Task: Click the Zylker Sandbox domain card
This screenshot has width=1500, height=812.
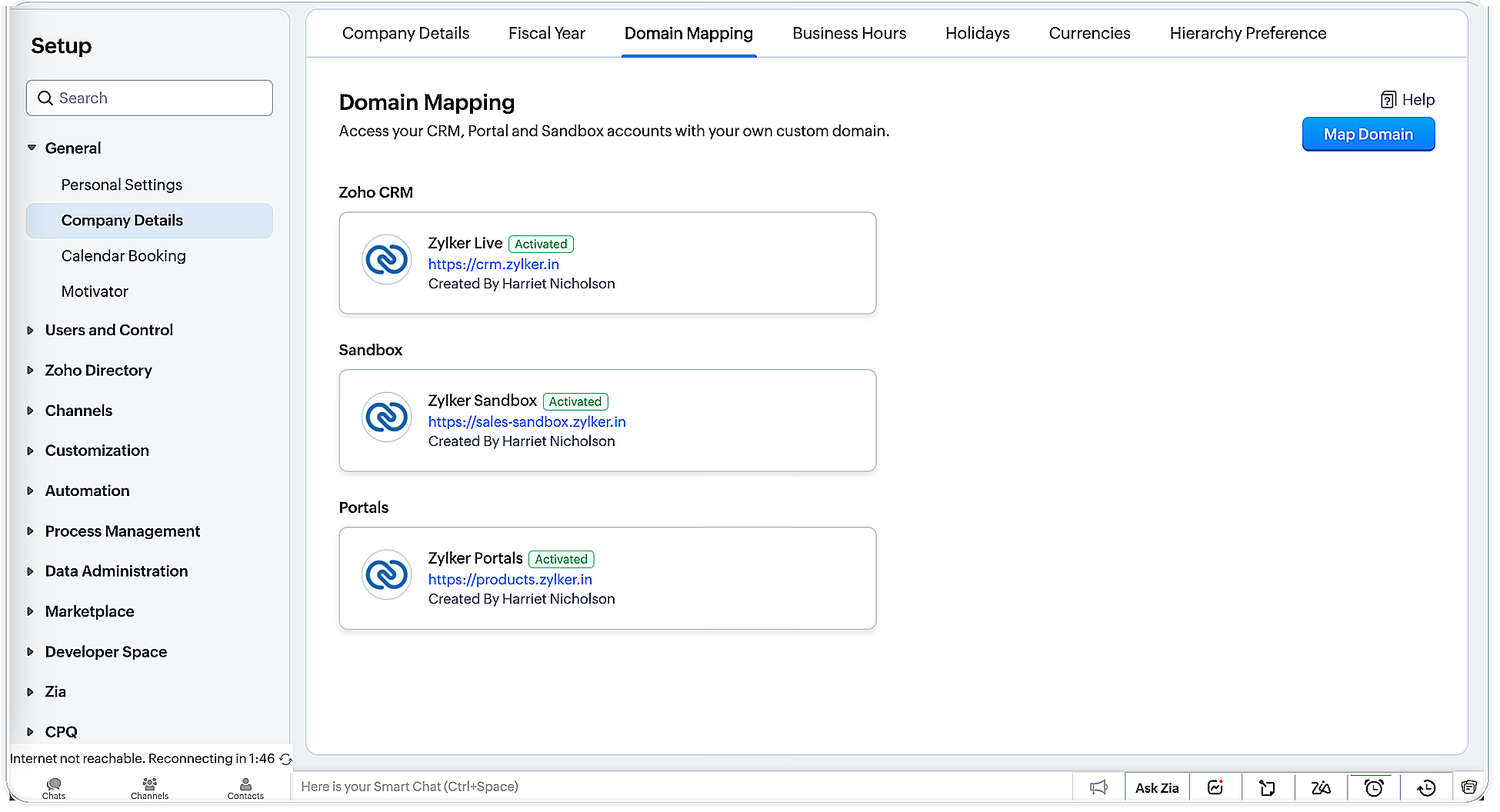Action: tap(608, 421)
